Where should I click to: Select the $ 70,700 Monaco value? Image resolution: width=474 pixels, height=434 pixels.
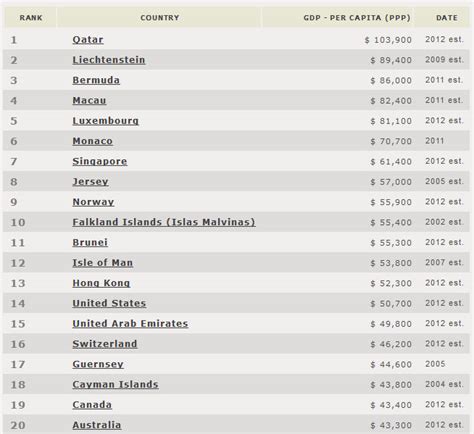[391, 141]
